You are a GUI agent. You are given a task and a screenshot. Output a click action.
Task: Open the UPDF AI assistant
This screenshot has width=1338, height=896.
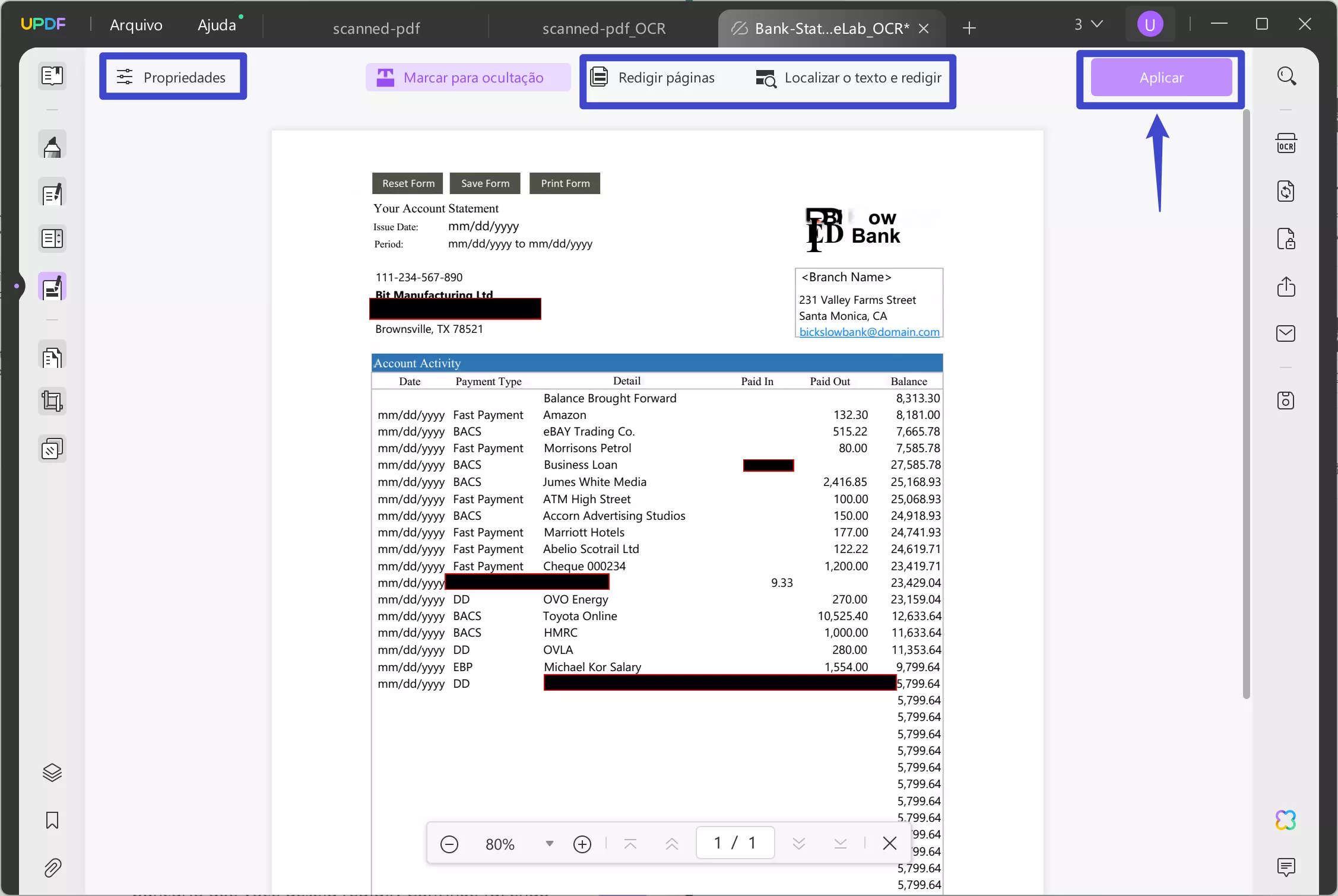coord(1286,820)
